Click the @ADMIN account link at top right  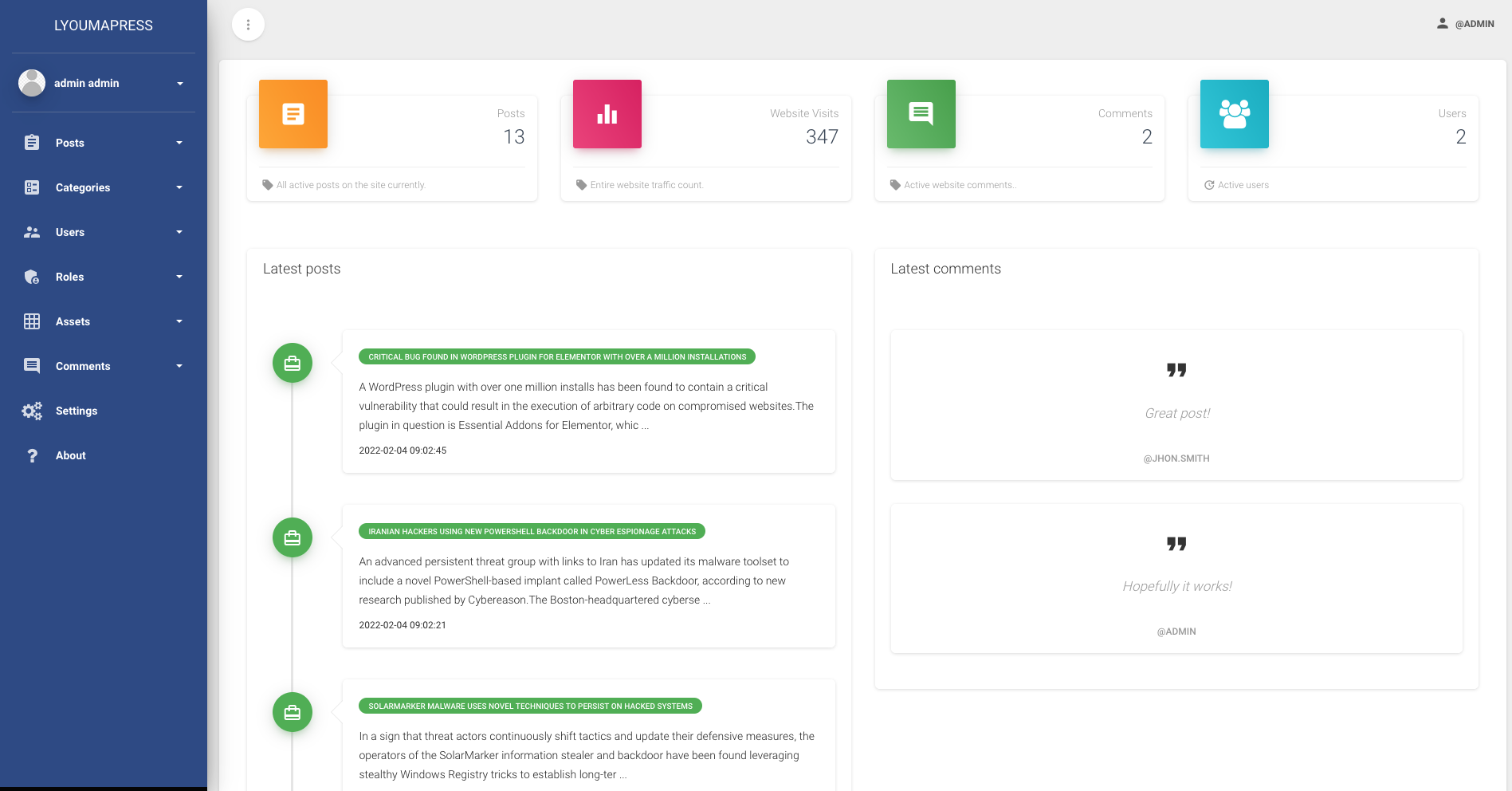1465,24
